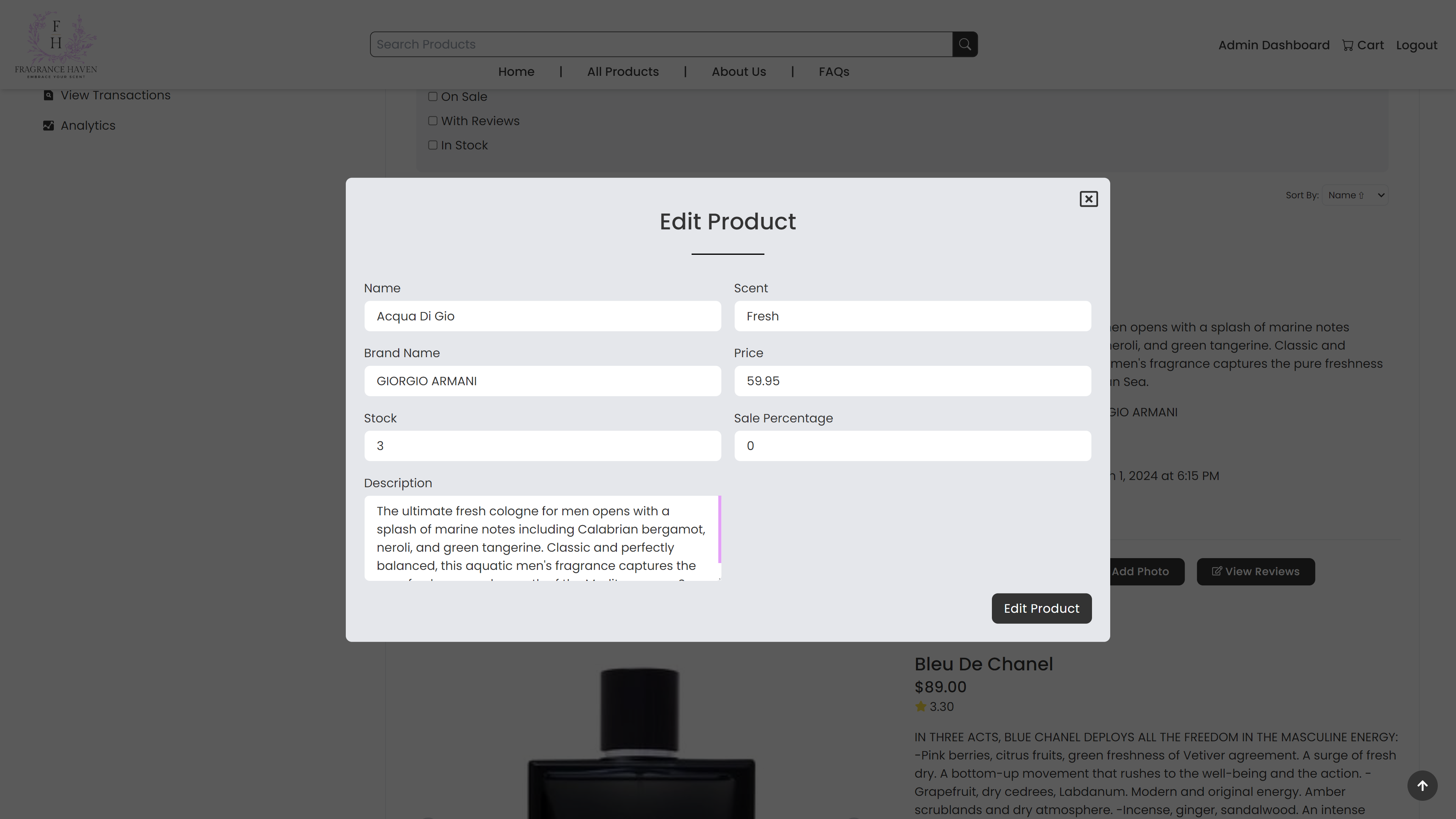This screenshot has width=1456, height=819.
Task: Click the Bleu De Chanel product title
Action: click(x=984, y=664)
